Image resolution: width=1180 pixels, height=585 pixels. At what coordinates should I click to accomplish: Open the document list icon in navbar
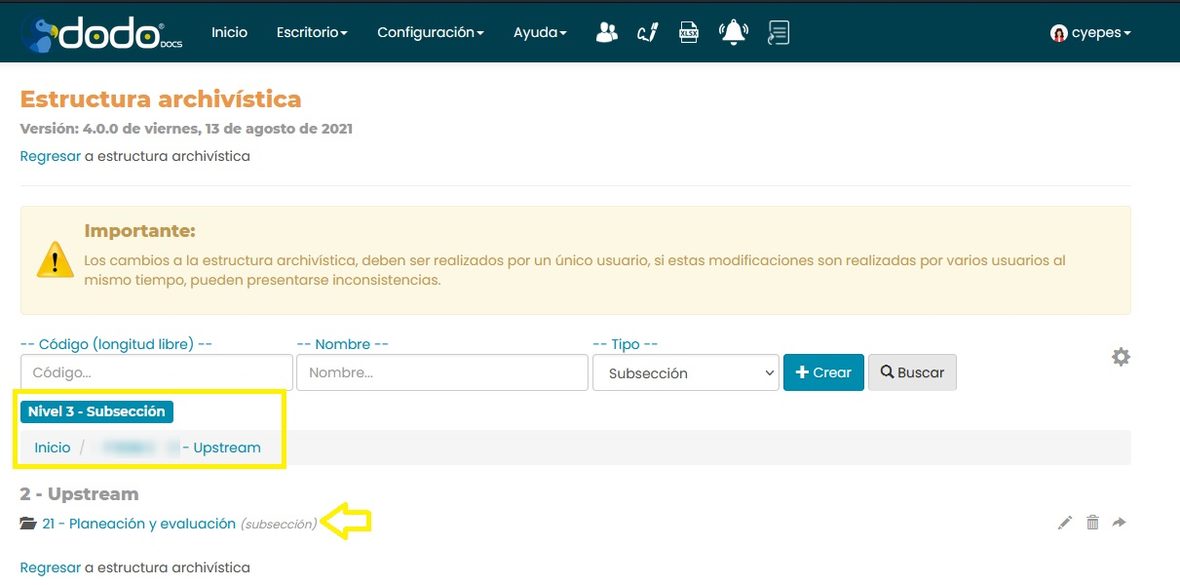778,32
